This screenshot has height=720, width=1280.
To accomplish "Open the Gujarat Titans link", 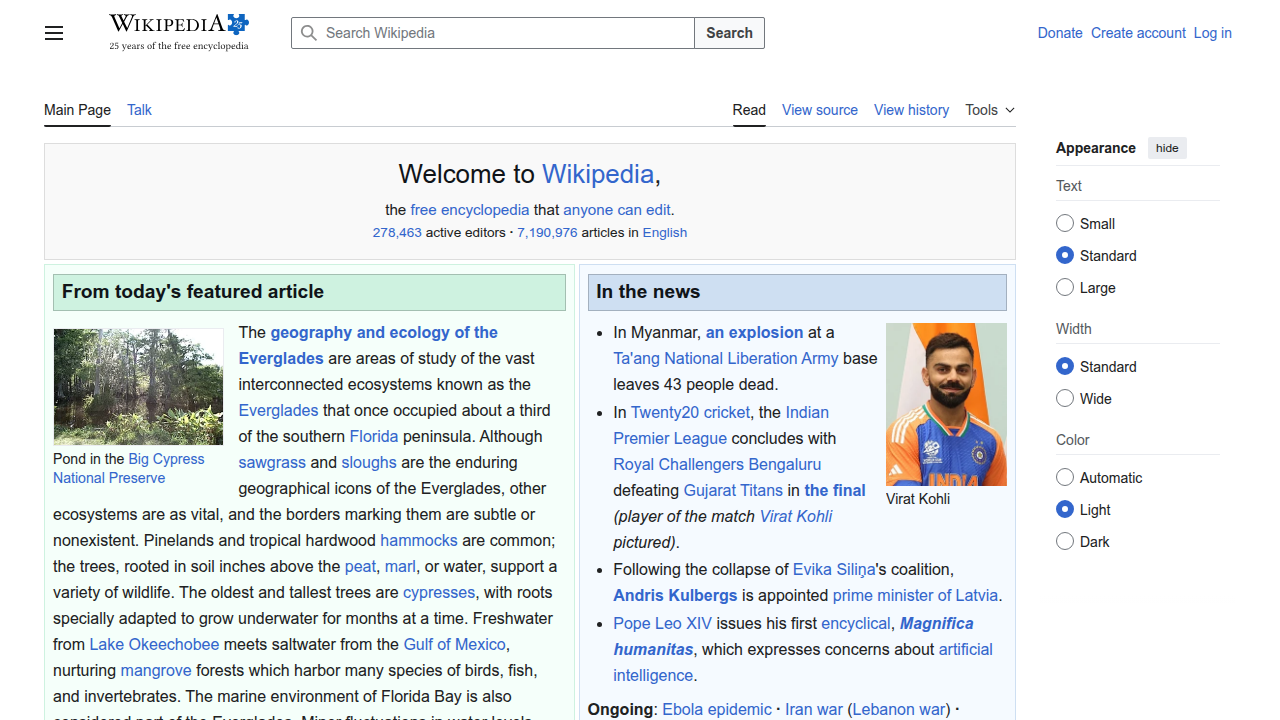I will tap(733, 490).
